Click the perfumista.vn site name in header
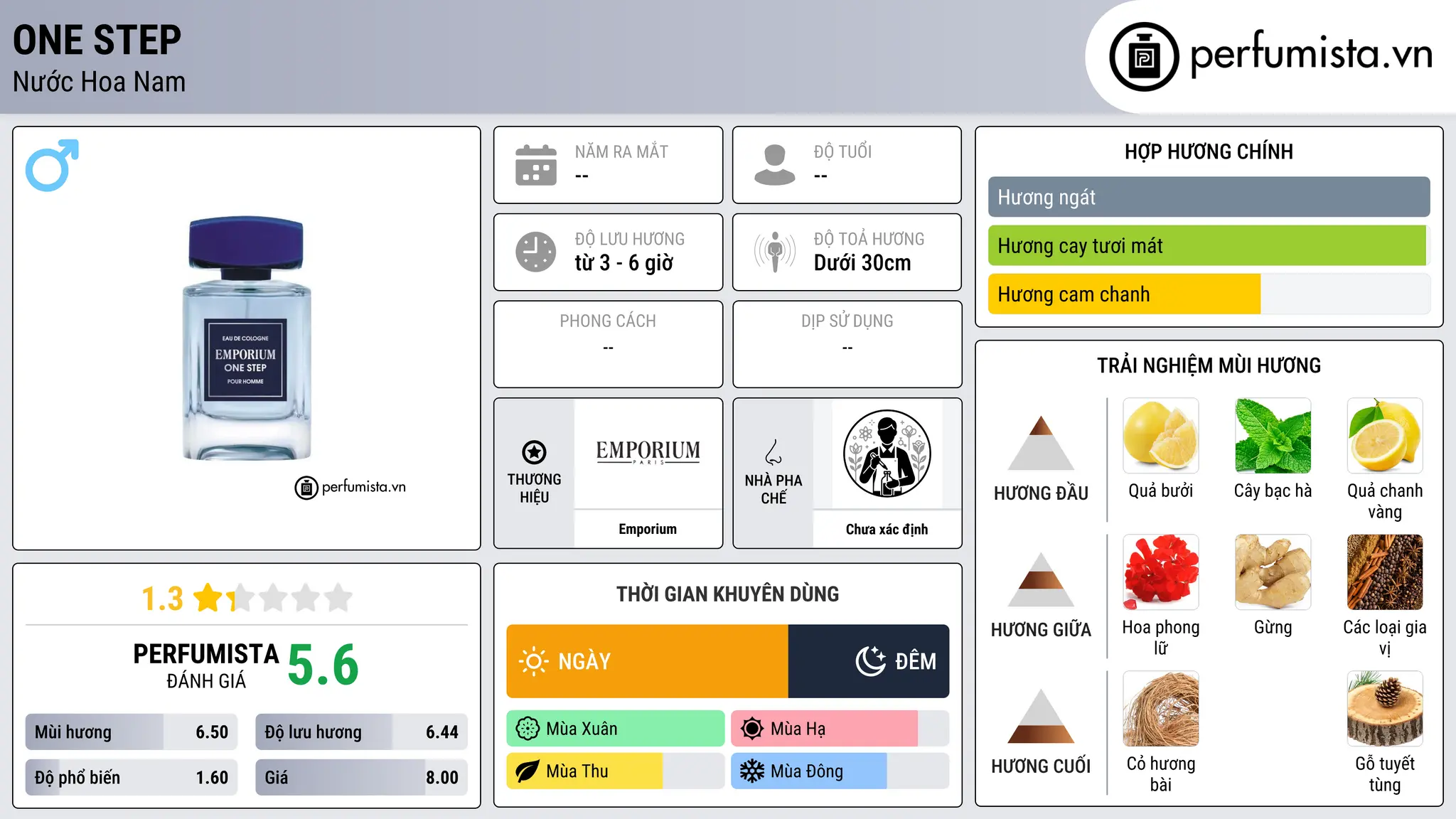This screenshot has width=1456, height=819. pyautogui.click(x=1311, y=54)
